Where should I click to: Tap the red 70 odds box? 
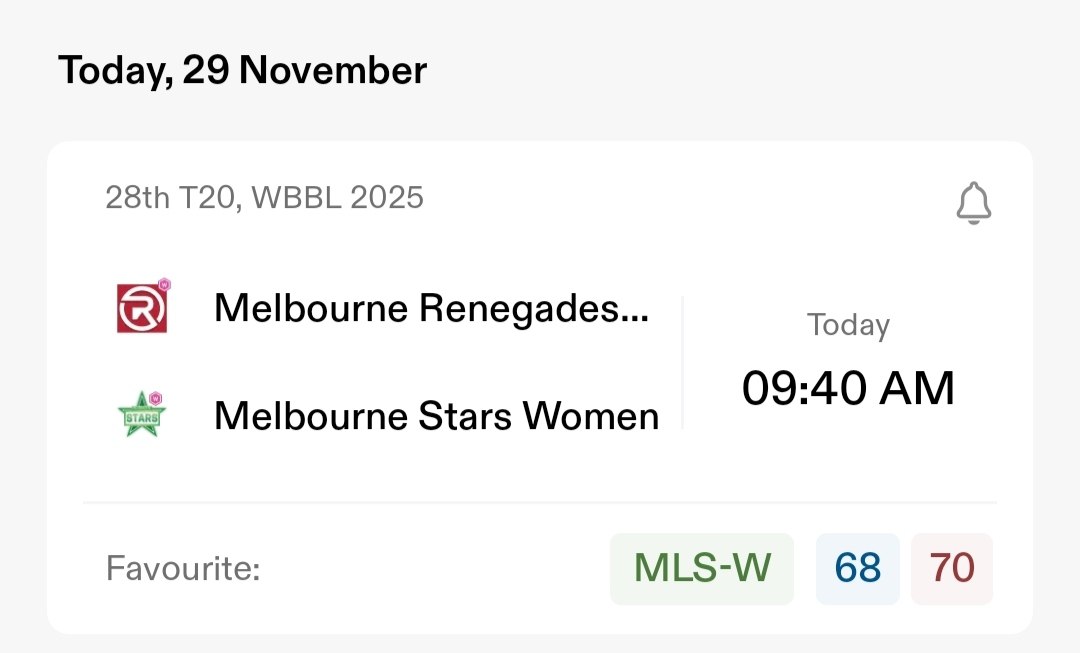coord(952,569)
